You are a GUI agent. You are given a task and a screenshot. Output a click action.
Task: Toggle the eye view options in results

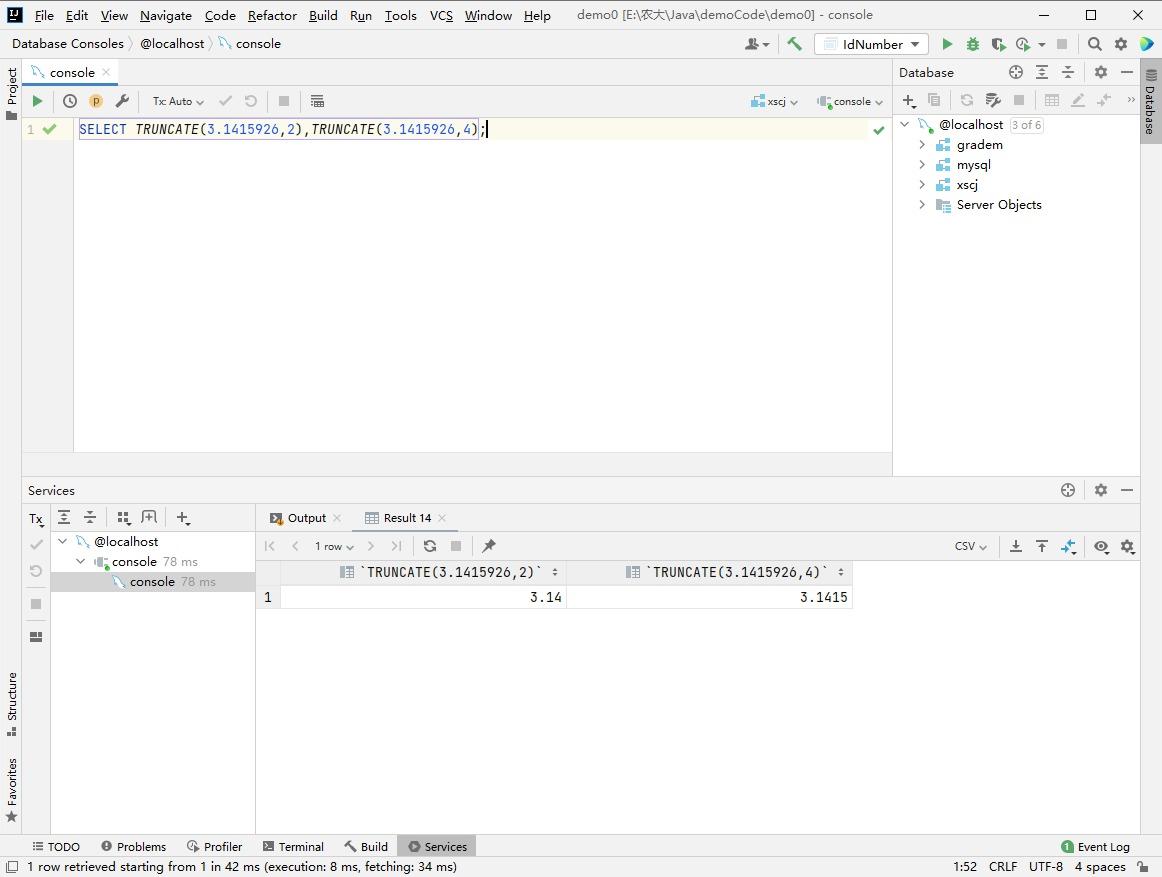pyautogui.click(x=1101, y=546)
